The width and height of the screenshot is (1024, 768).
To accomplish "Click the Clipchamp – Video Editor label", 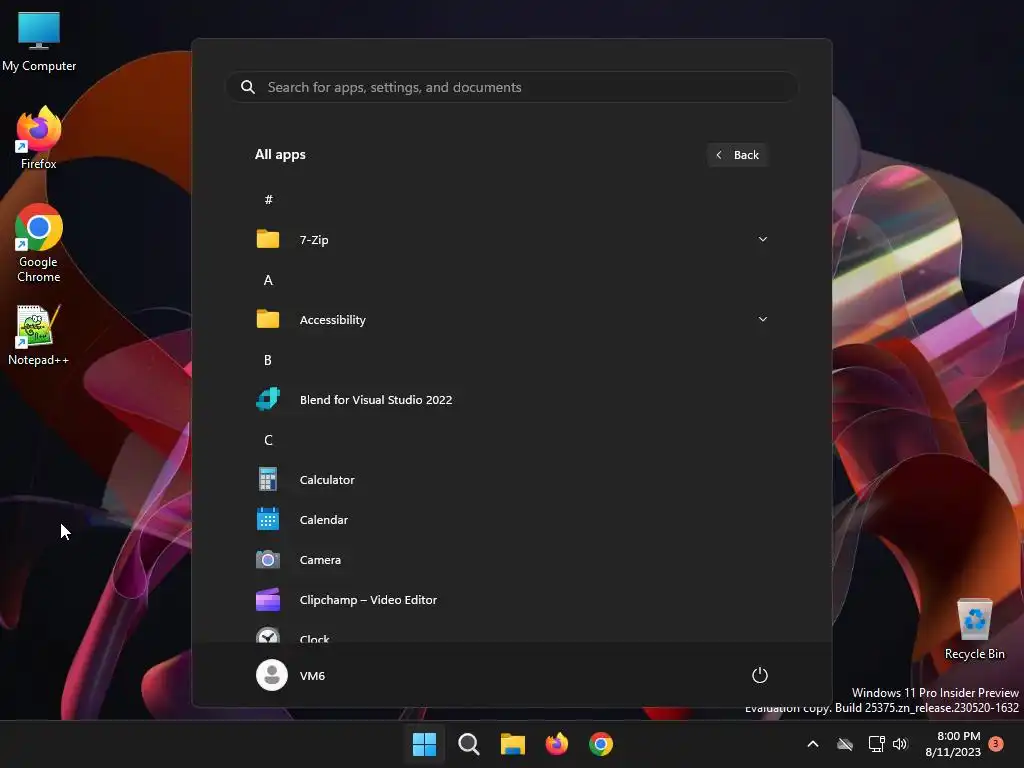I will pos(368,600).
